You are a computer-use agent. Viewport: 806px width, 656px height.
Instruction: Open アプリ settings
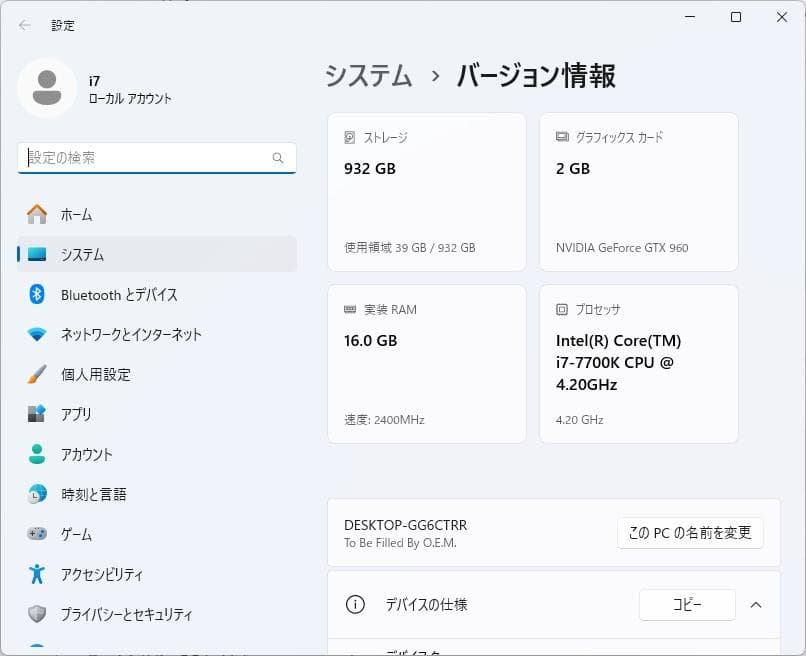pyautogui.click(x=36, y=414)
